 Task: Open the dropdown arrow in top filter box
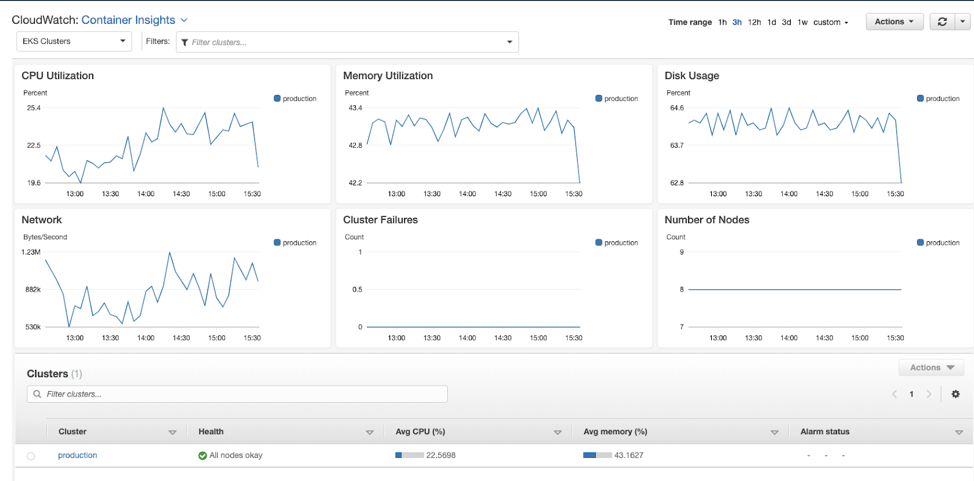point(510,42)
